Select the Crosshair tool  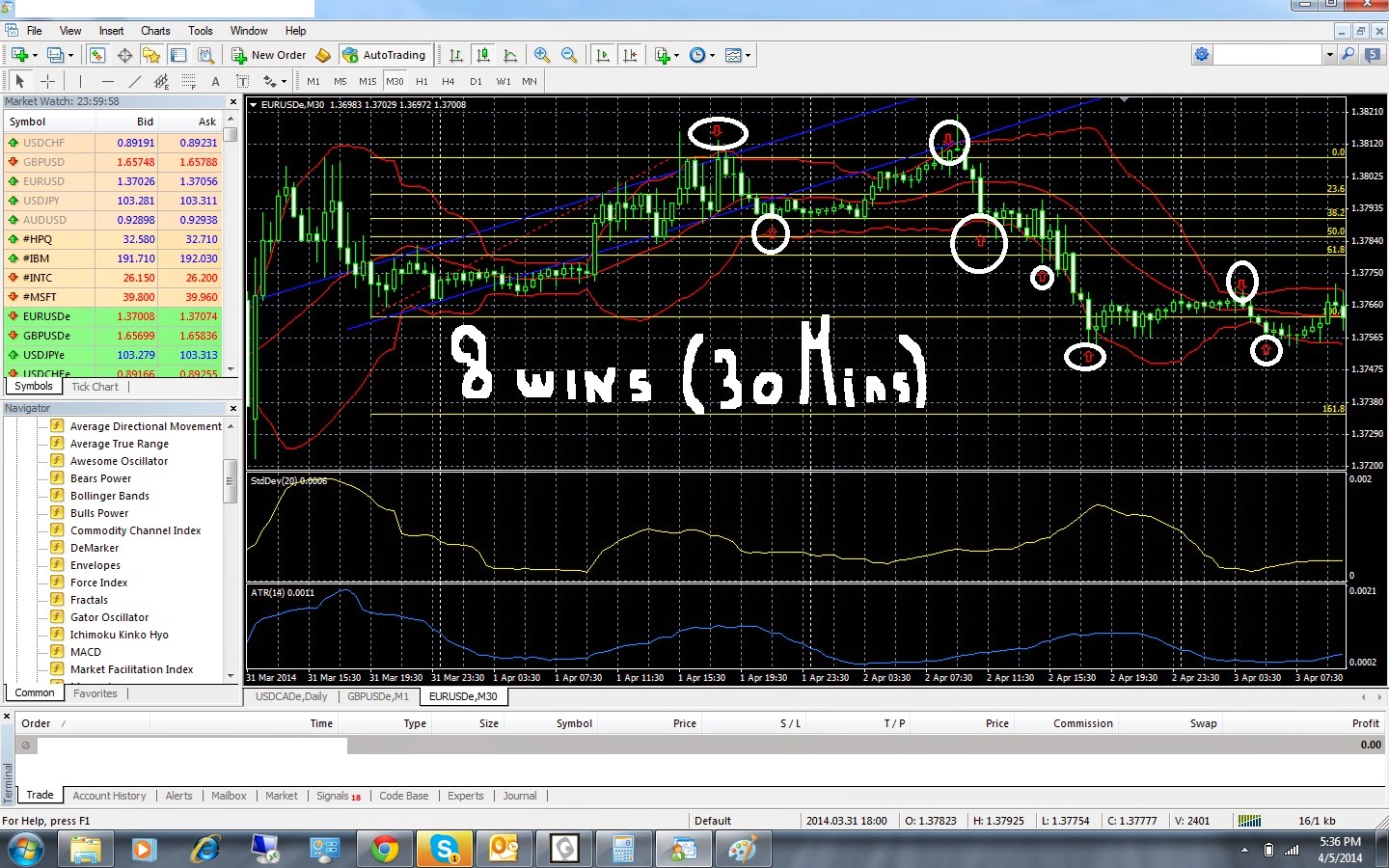[x=47, y=81]
